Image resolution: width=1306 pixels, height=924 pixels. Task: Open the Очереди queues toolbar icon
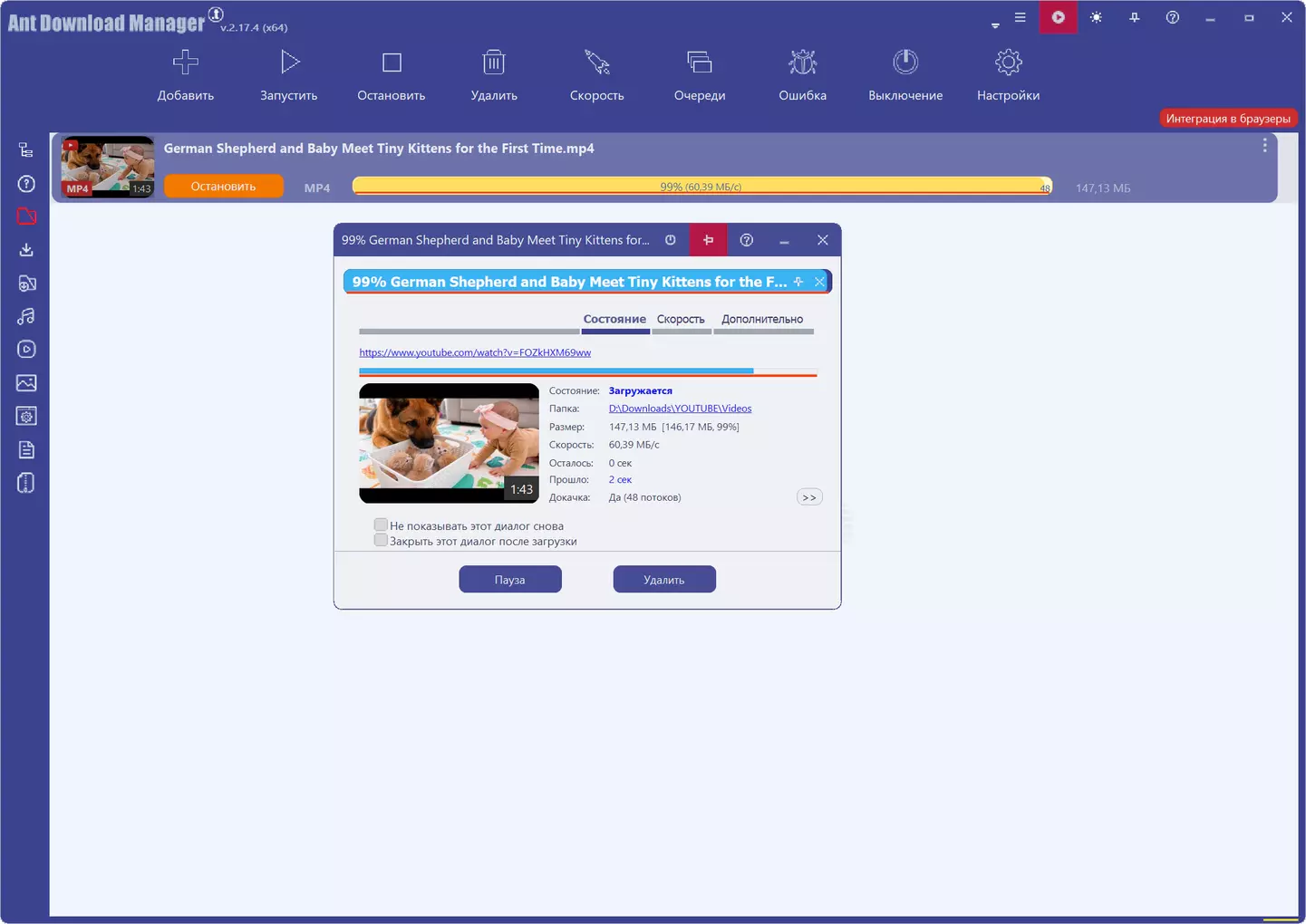700,63
